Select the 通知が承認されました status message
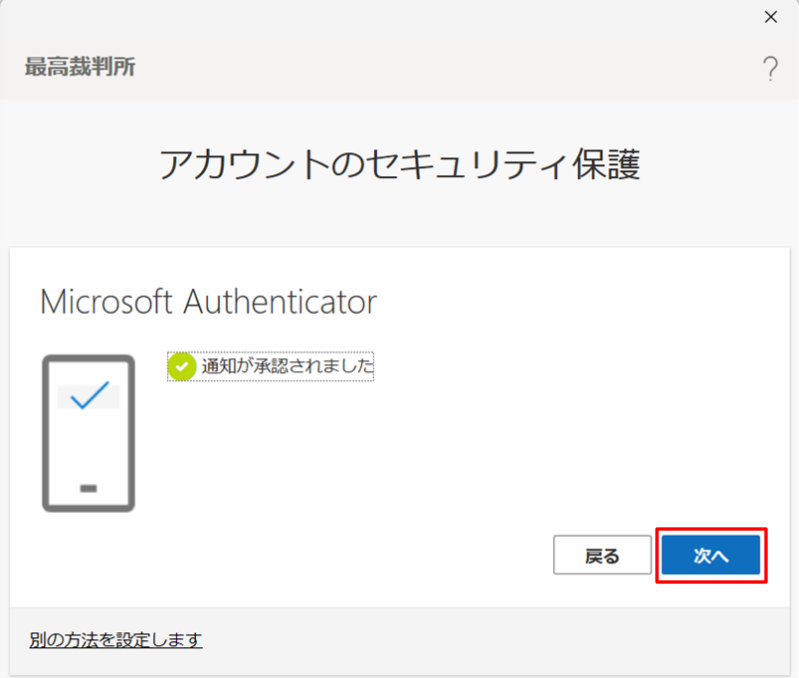Screen dimensions: 799x678 [x=288, y=366]
